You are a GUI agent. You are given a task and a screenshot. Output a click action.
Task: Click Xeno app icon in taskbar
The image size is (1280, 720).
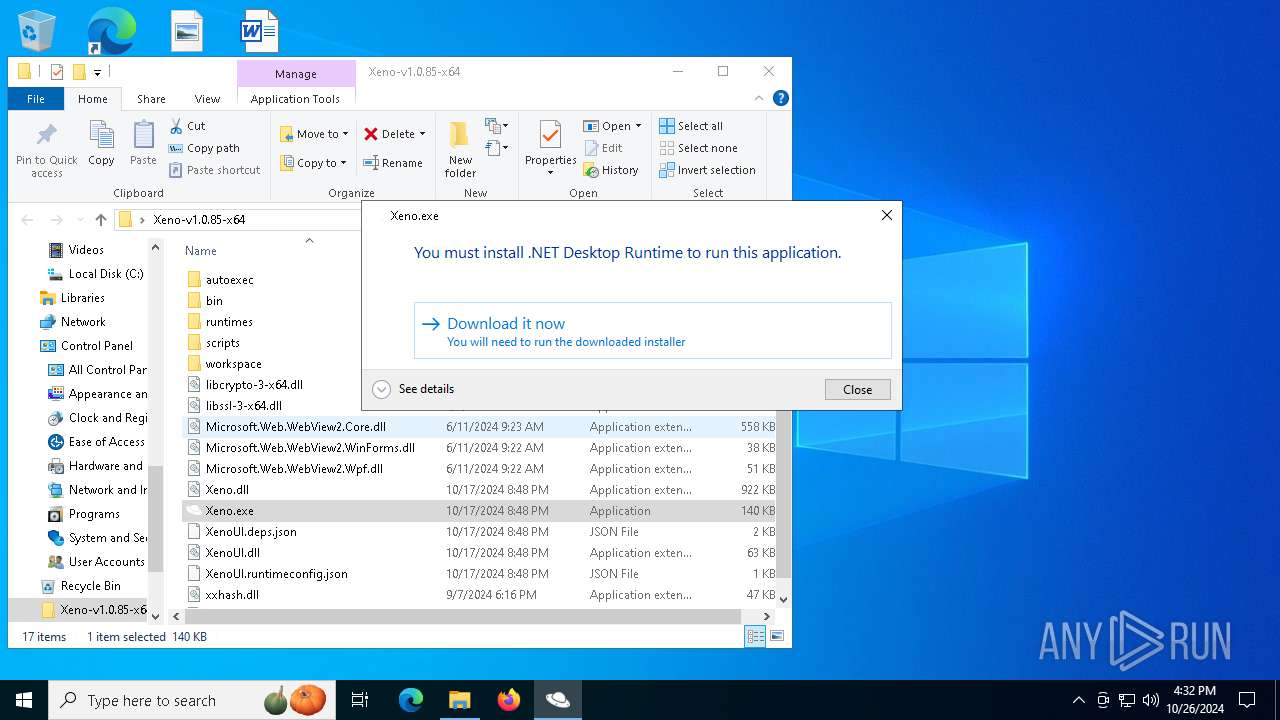(x=557, y=700)
